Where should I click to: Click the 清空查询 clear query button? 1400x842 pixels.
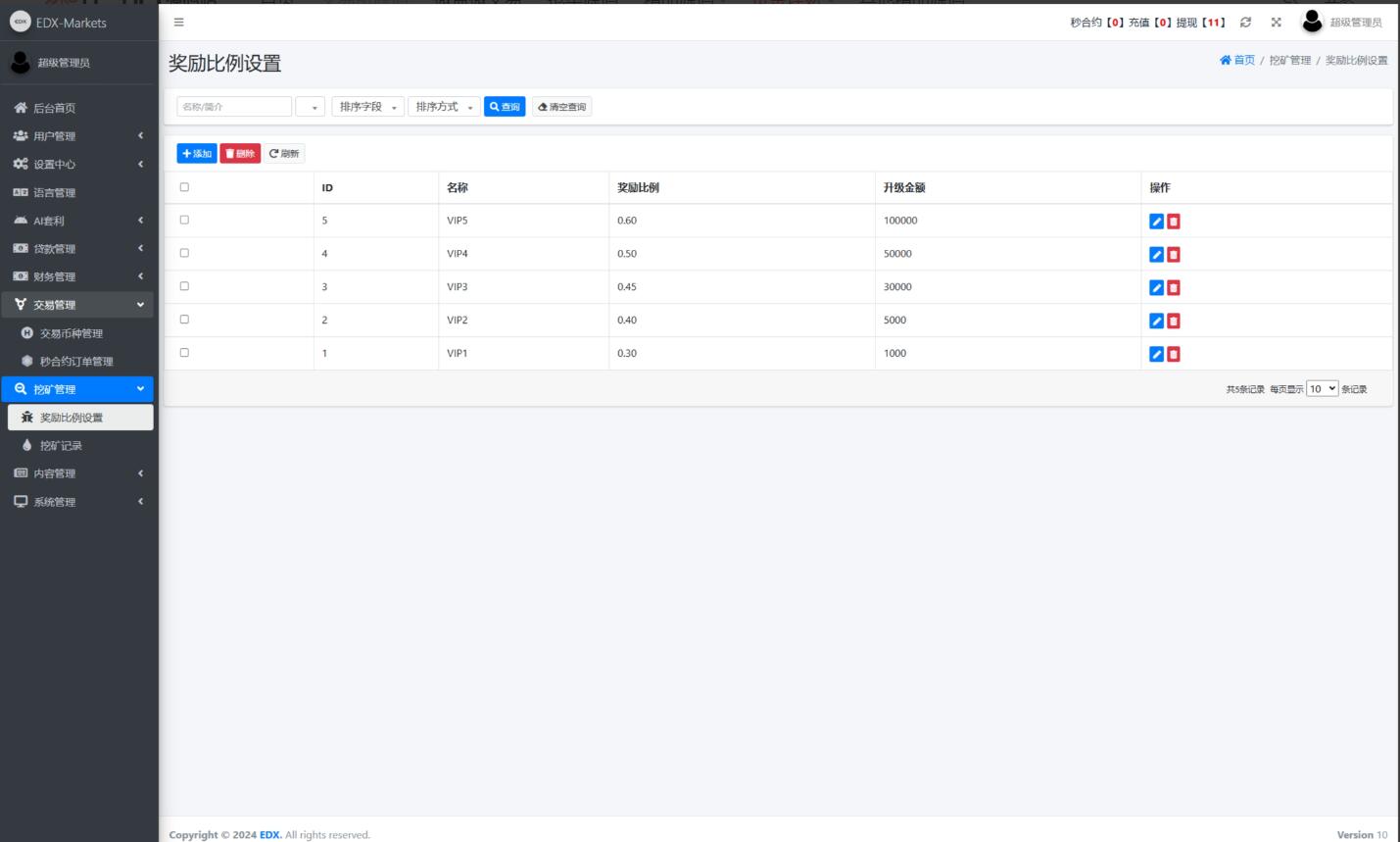[562, 107]
